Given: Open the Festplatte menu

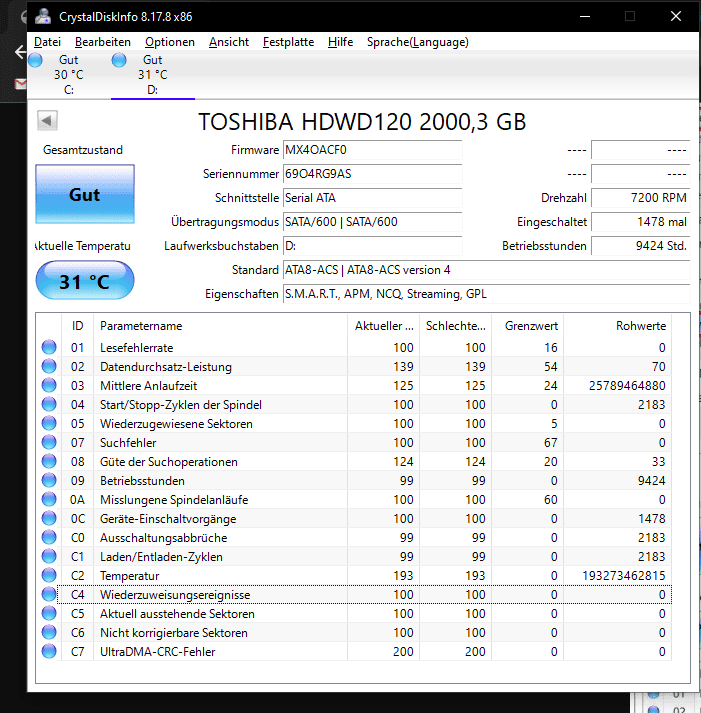Looking at the screenshot, I should coord(288,42).
